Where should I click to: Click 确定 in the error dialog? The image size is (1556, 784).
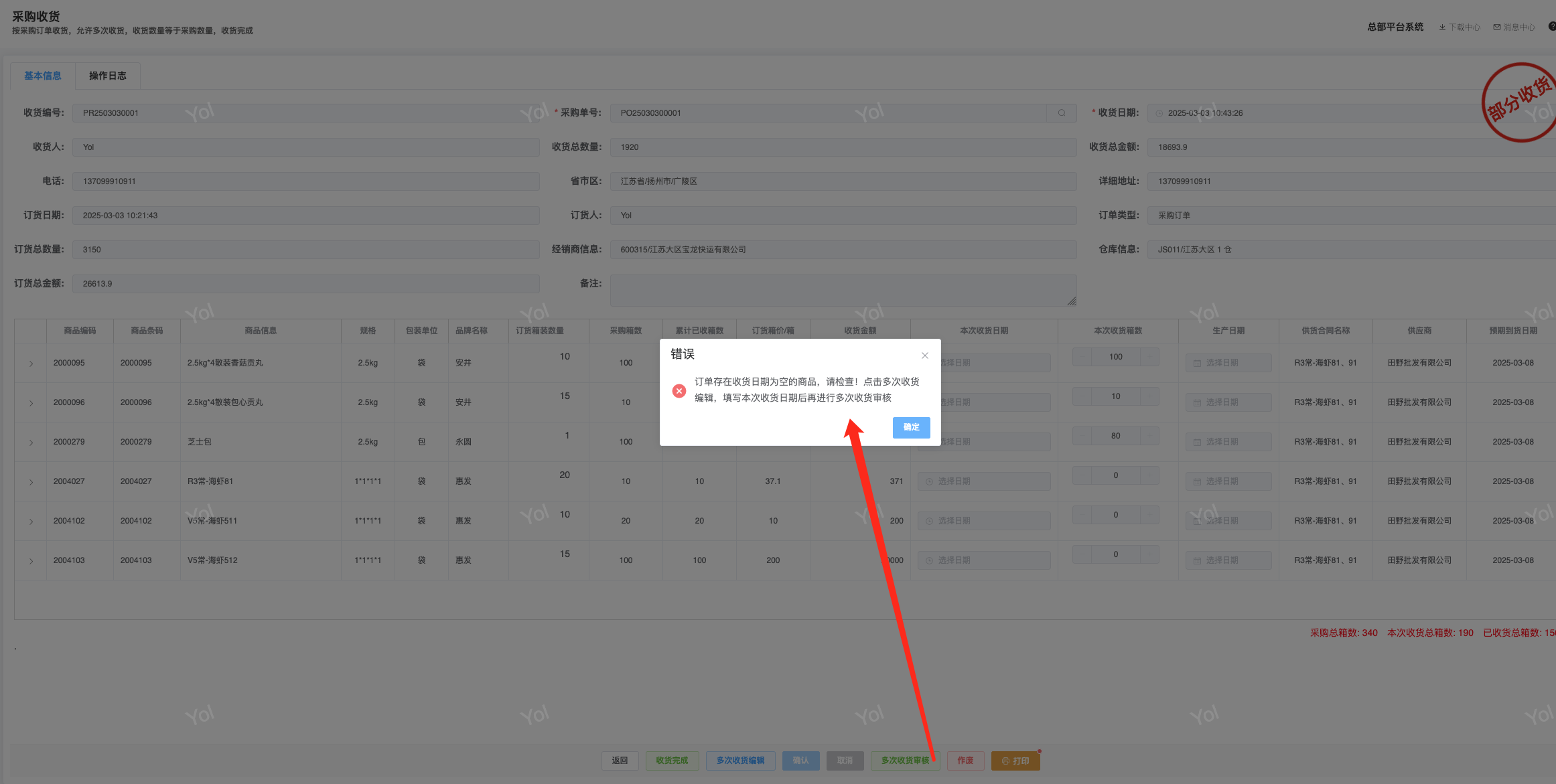tap(911, 427)
